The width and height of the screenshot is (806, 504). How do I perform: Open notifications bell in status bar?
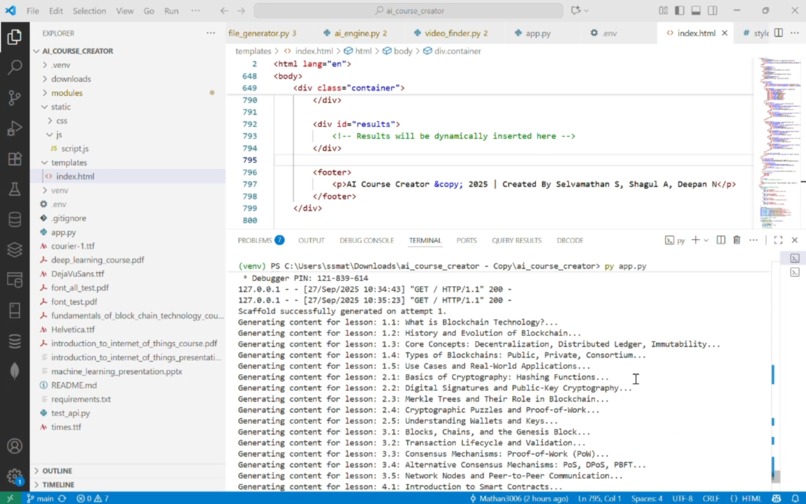click(795, 498)
